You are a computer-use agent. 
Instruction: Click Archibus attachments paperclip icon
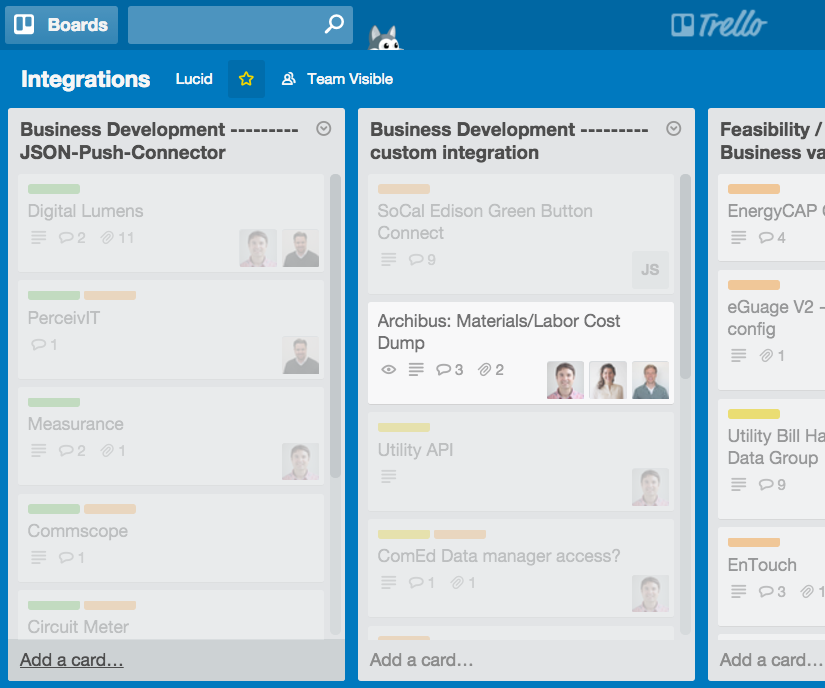coord(485,369)
